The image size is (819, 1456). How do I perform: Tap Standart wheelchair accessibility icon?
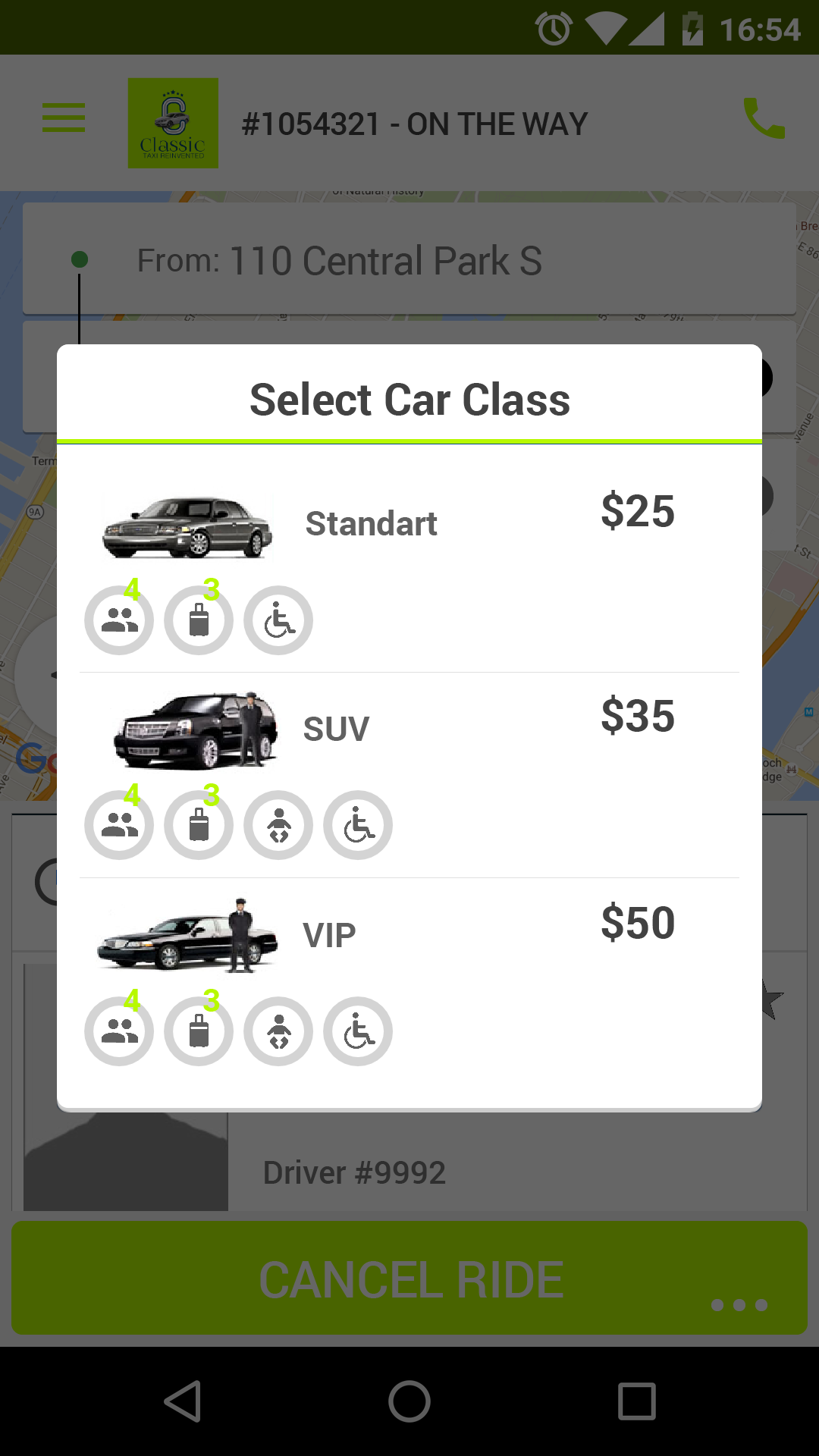click(278, 620)
